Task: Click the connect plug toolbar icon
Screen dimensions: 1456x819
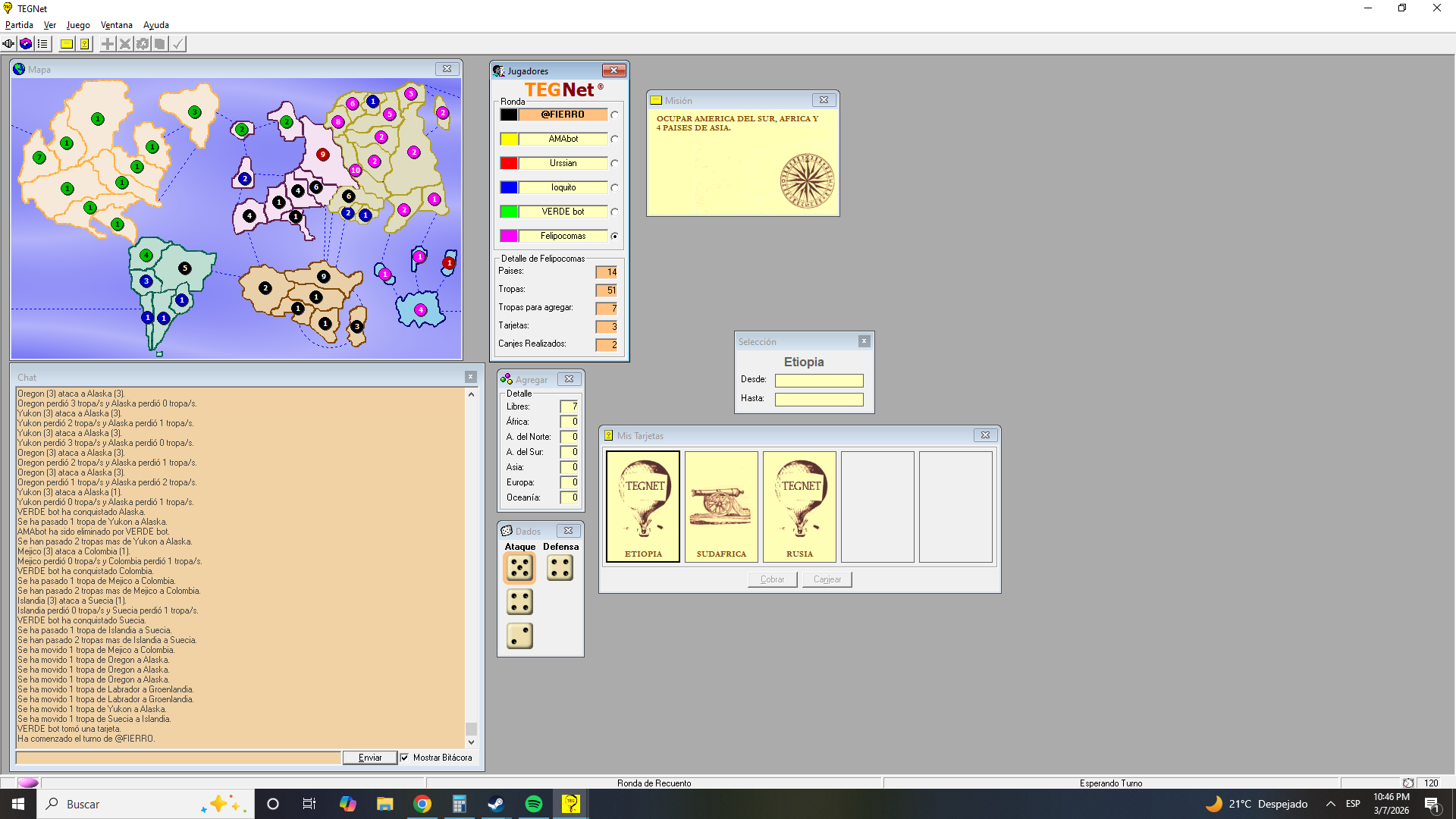Action: tap(8, 44)
